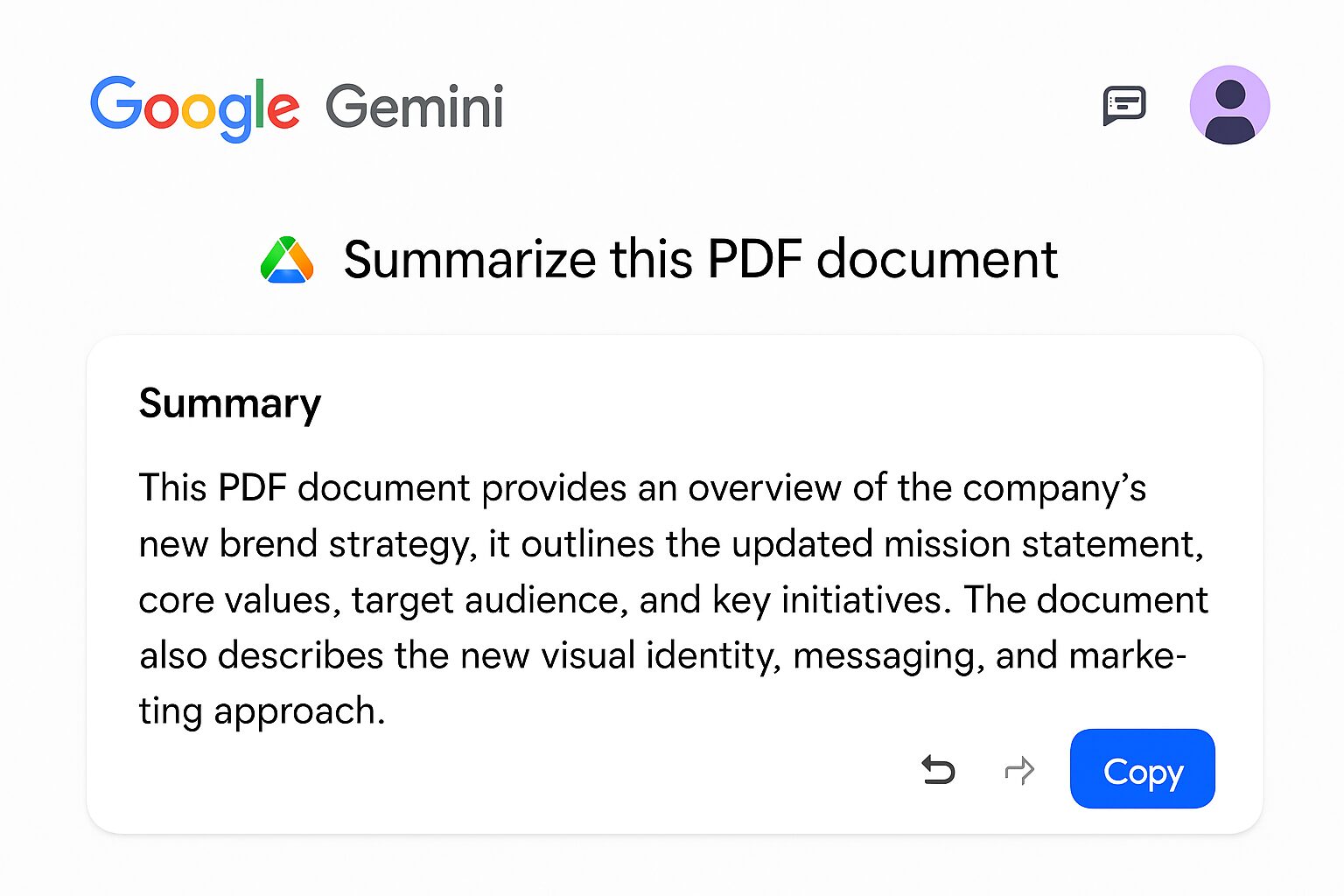Copy the summary text
1344x896 pixels.
coord(1142,768)
